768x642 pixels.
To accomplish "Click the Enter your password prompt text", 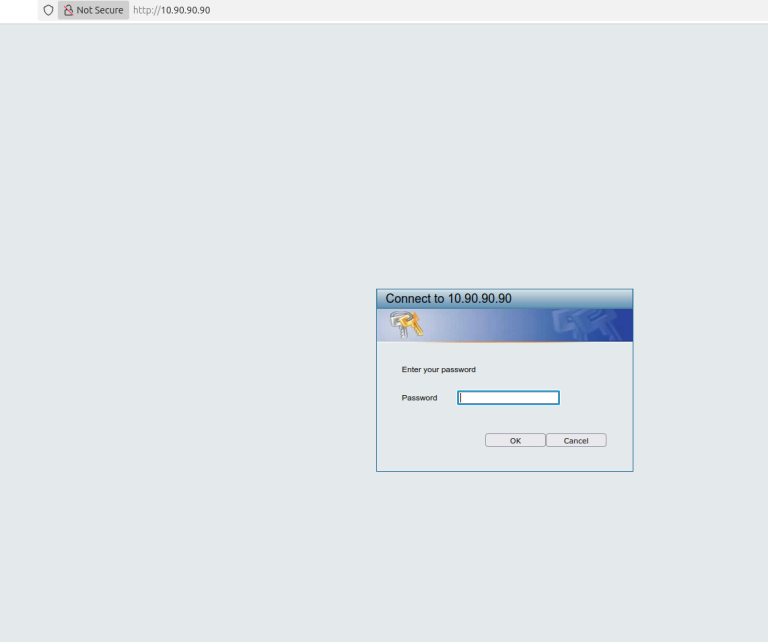I will (438, 369).
